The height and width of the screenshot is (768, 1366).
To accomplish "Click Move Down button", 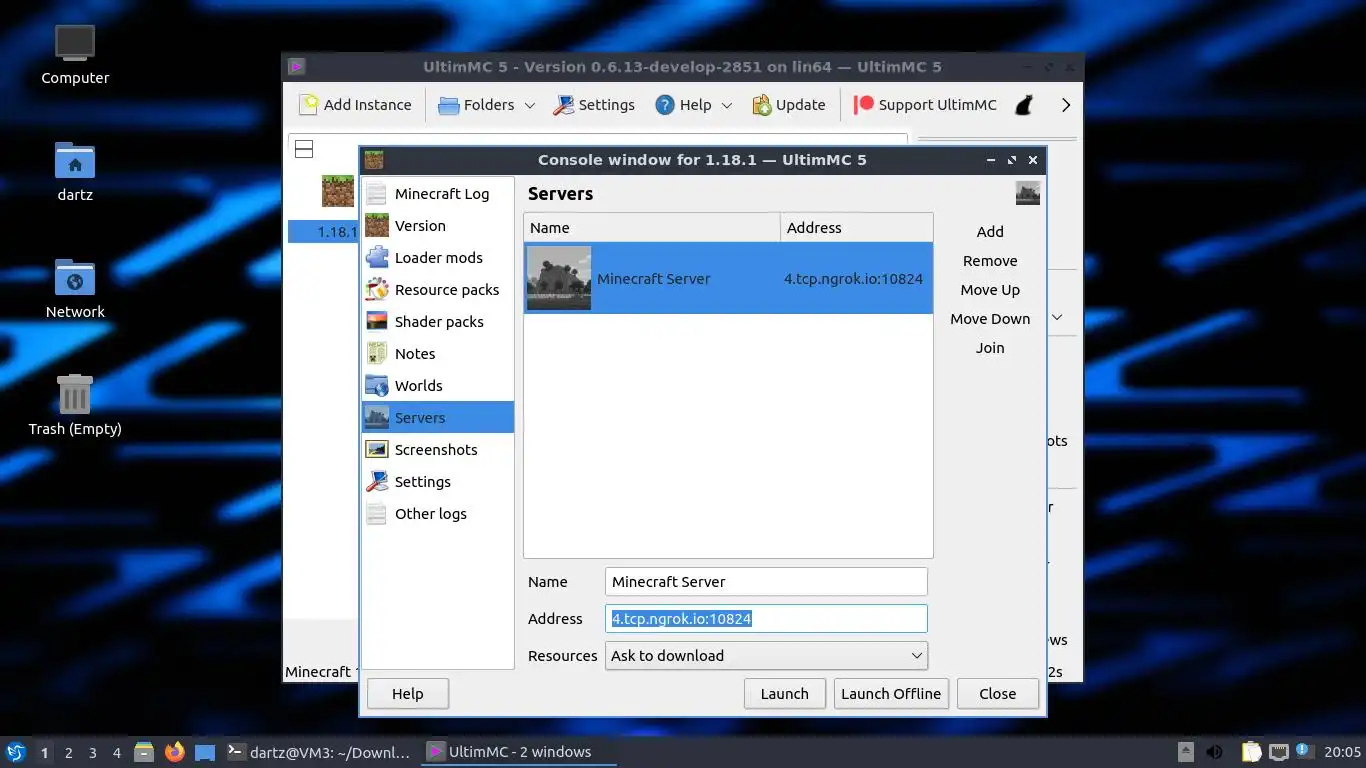I will click(x=990, y=319).
